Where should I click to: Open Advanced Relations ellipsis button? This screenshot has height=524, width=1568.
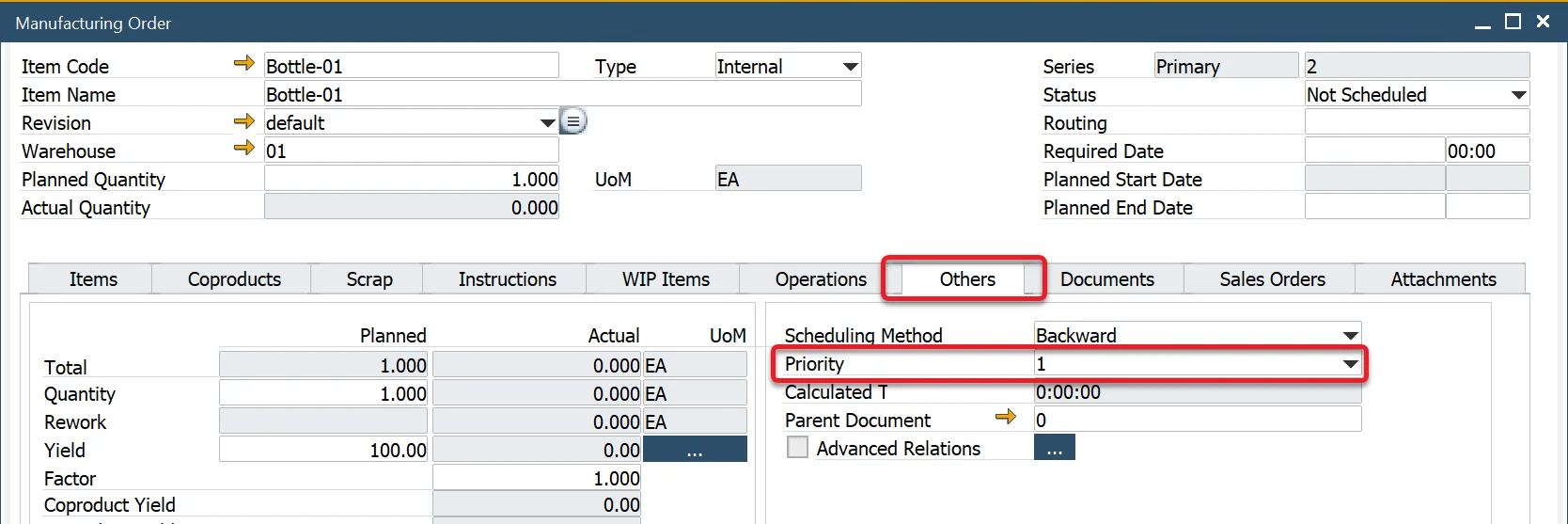(1054, 448)
